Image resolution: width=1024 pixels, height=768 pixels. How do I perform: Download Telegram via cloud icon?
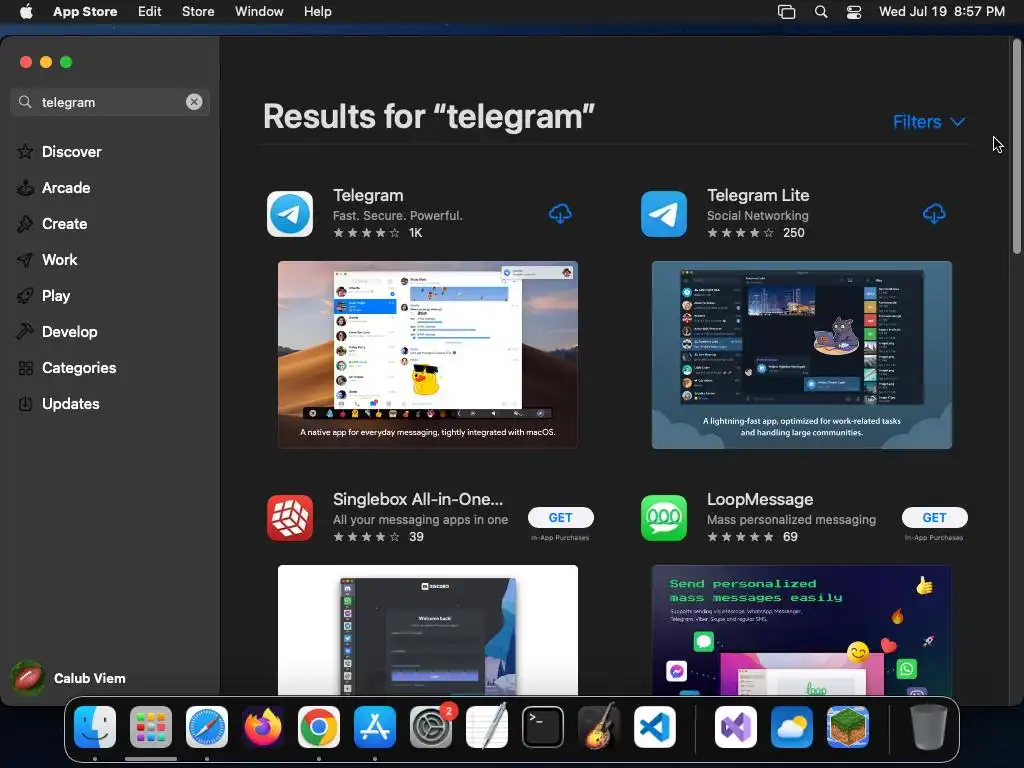(560, 214)
